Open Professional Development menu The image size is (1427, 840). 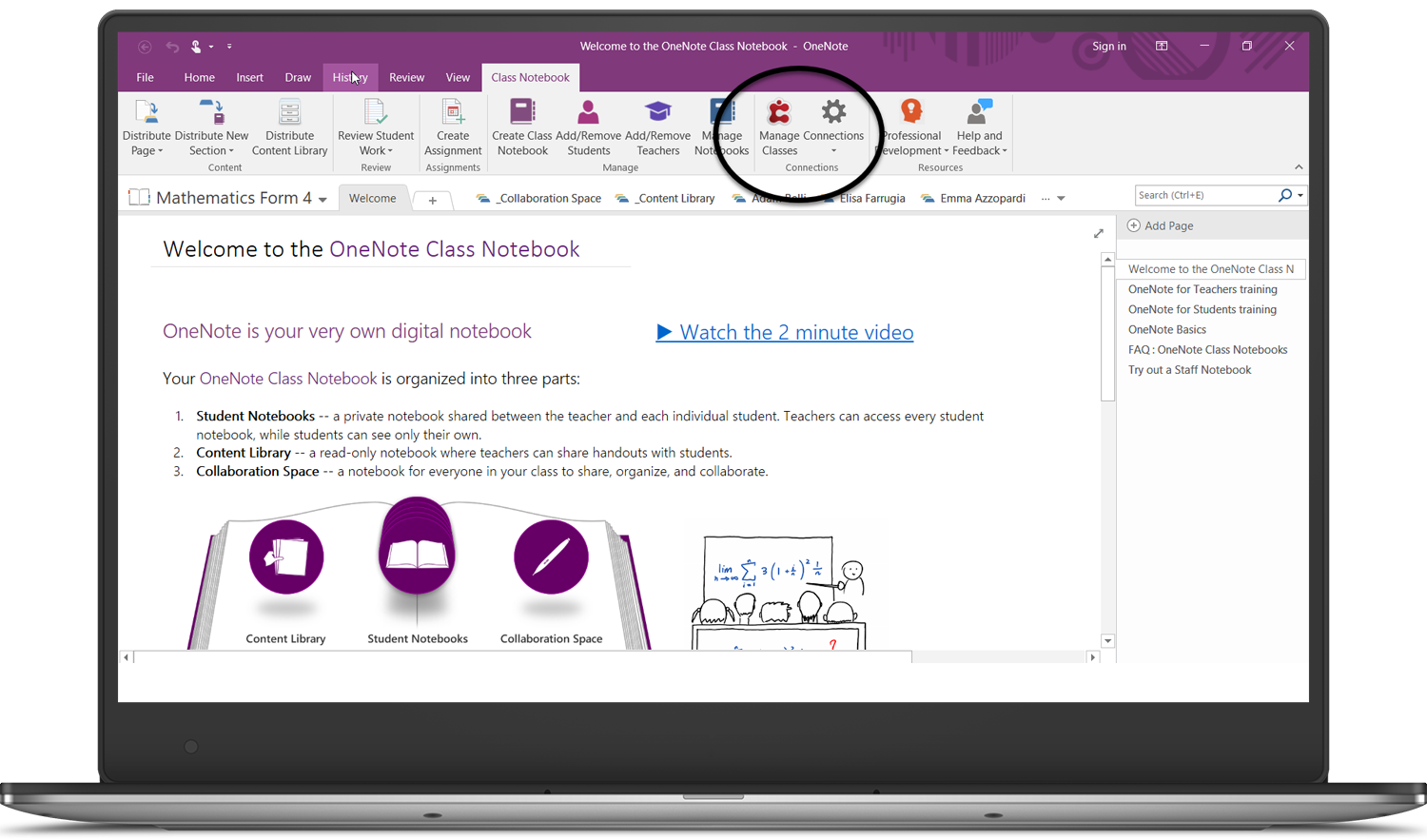point(911,128)
